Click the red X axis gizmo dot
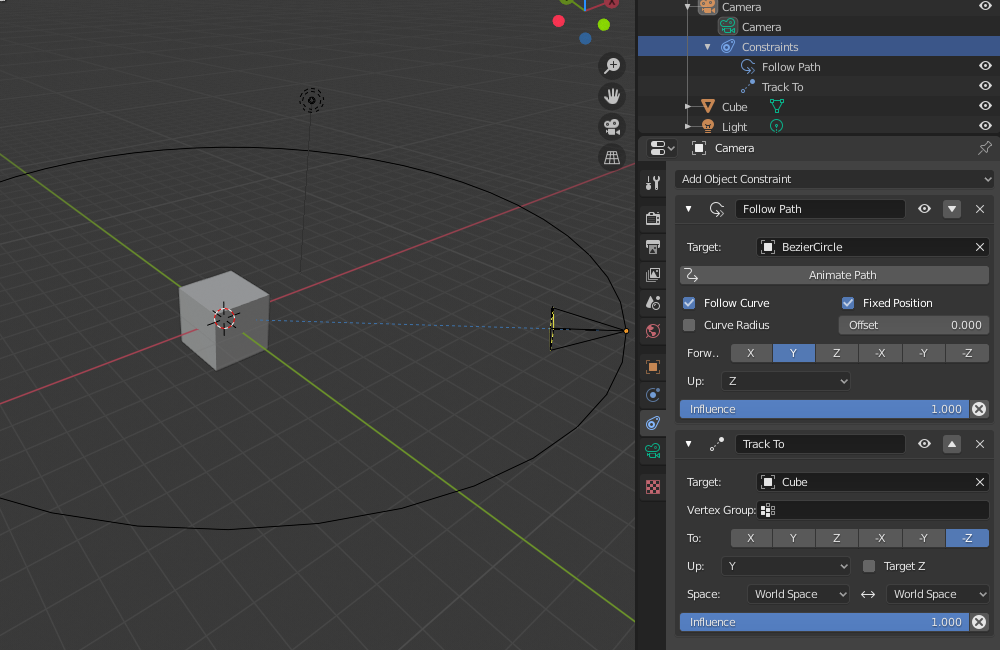The image size is (1000, 650). coord(559,21)
